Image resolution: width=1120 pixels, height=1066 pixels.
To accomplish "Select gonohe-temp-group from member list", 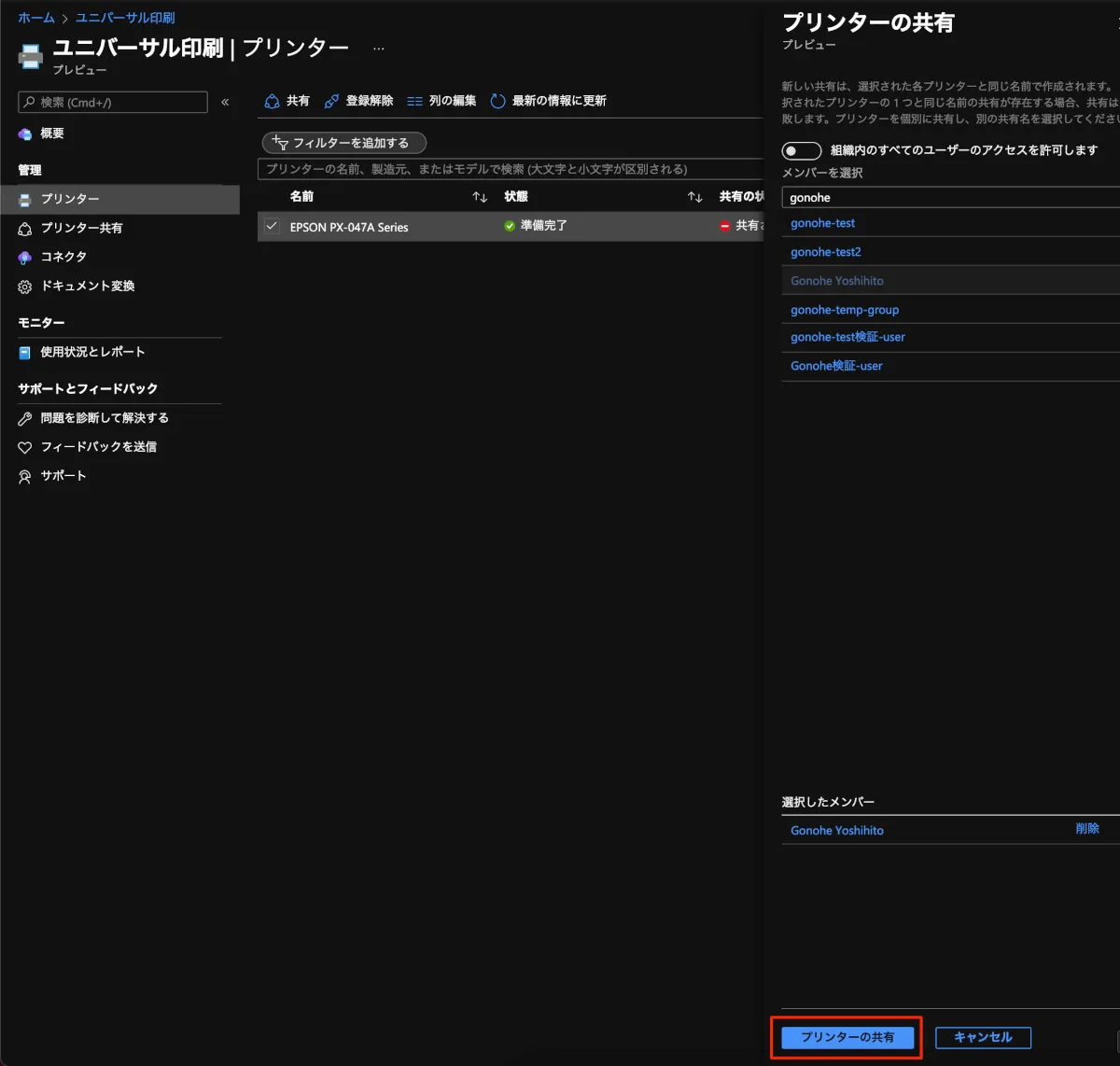I will pyautogui.click(x=845, y=310).
